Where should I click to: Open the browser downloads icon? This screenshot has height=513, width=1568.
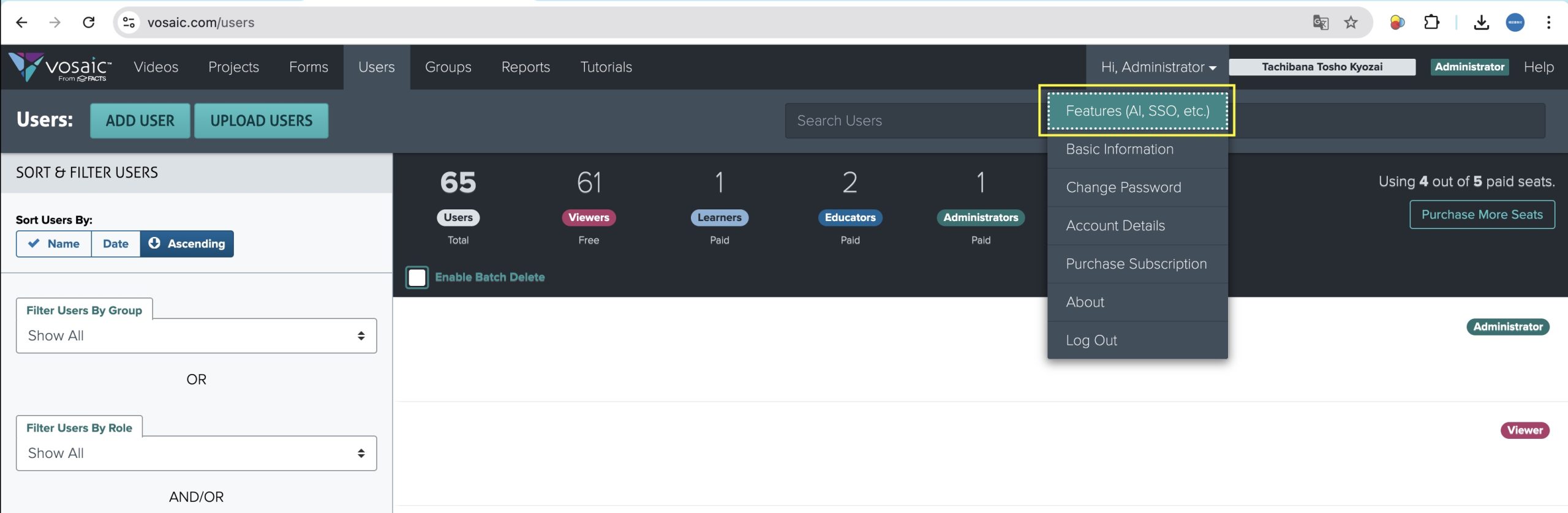point(1481,23)
